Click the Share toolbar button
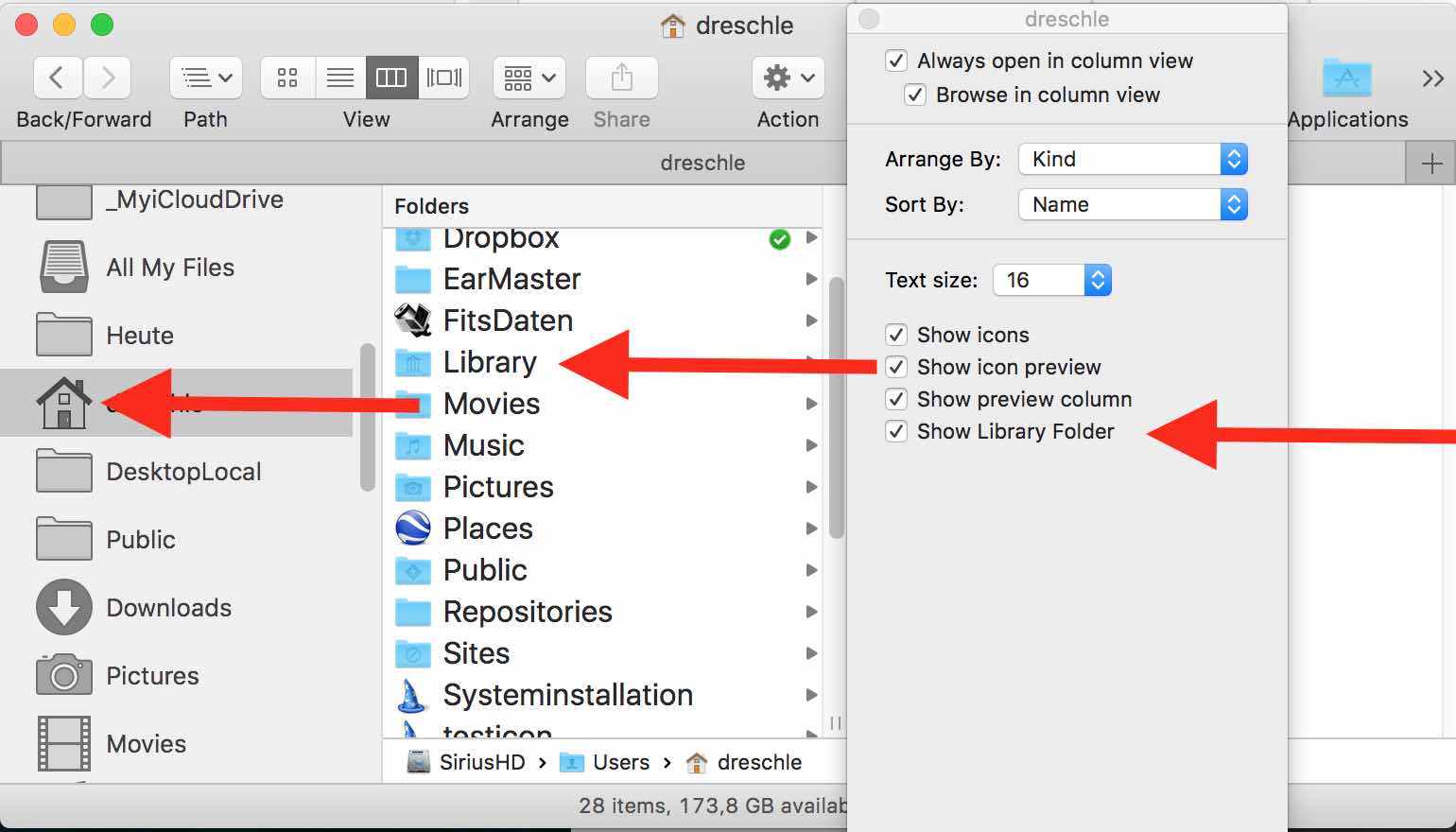1456x832 pixels. point(621,78)
